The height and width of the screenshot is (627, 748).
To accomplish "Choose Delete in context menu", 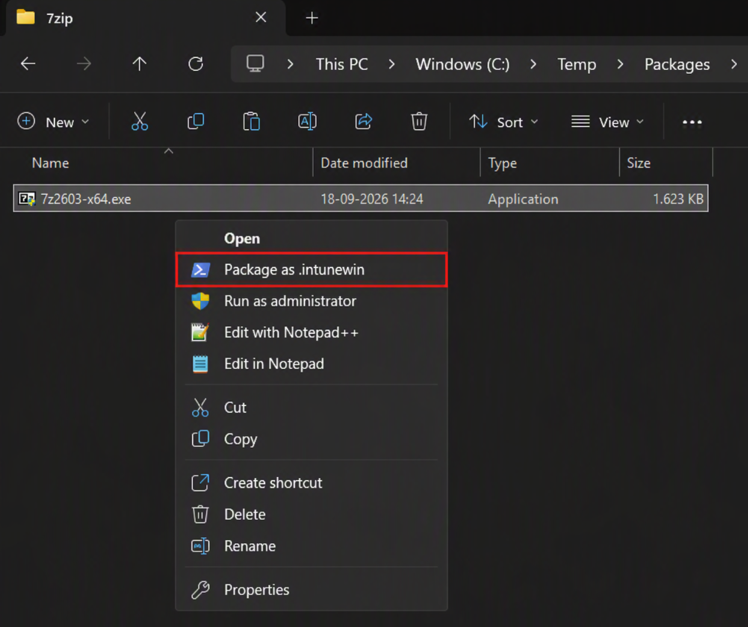I will [312, 514].
